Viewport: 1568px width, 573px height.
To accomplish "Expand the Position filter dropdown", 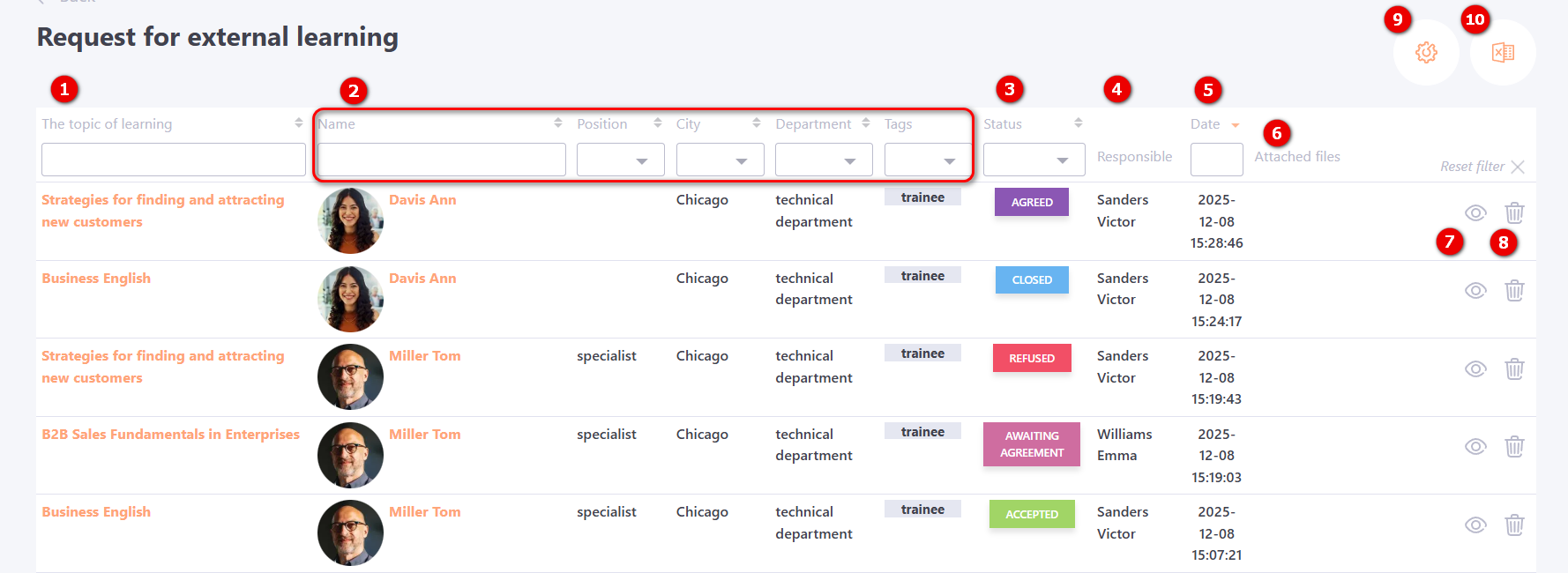I will 620,160.
